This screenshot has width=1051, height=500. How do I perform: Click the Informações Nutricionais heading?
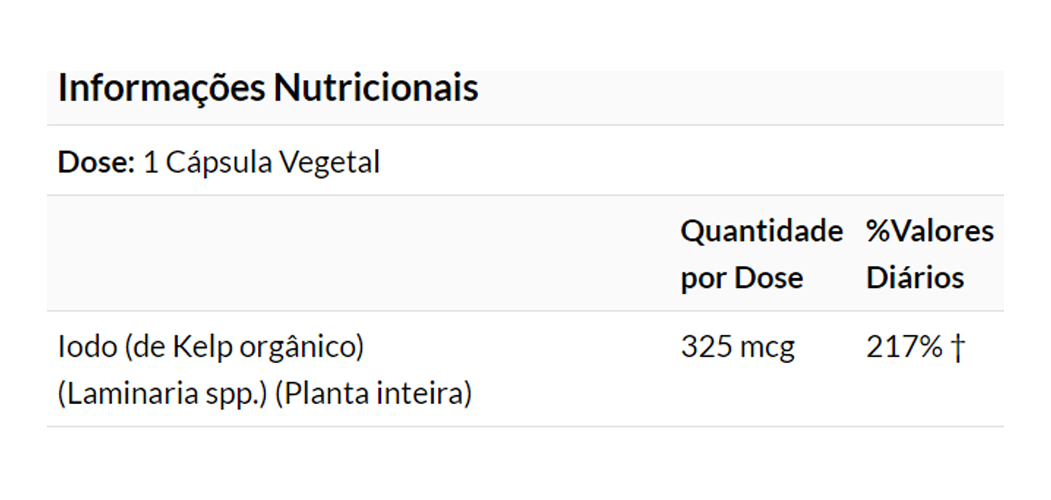tap(268, 88)
